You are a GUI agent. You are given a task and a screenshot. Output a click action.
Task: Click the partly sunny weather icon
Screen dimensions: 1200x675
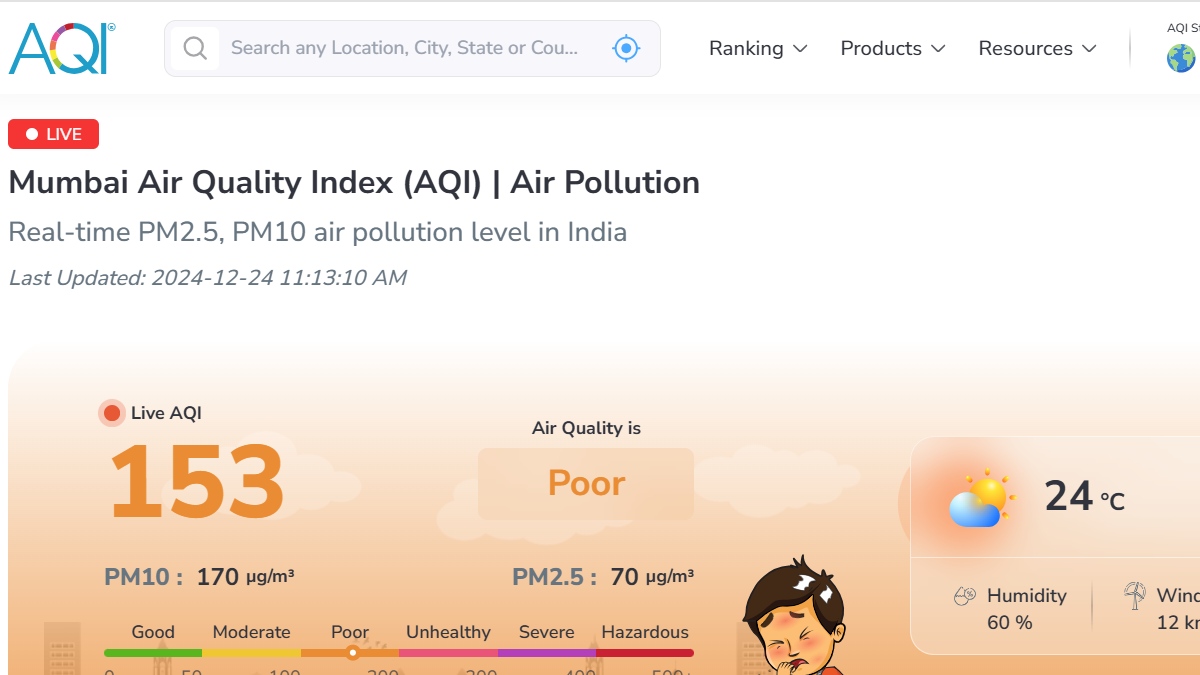click(980, 499)
